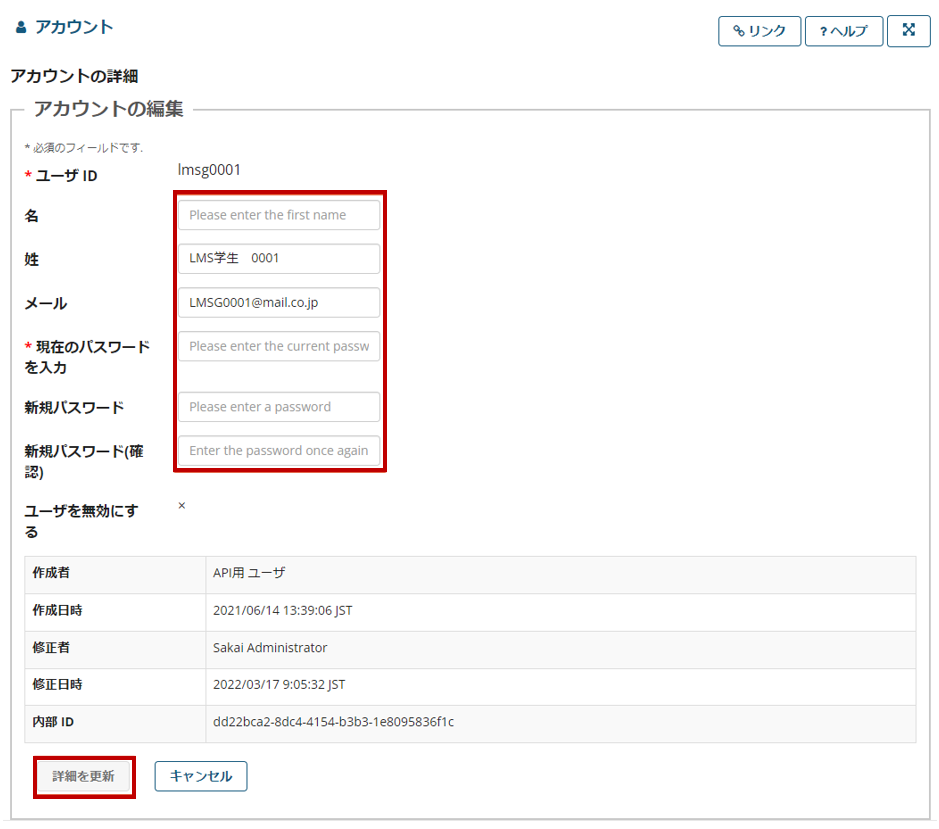939x829 pixels.
Task: Click the current password input field
Action: point(279,346)
